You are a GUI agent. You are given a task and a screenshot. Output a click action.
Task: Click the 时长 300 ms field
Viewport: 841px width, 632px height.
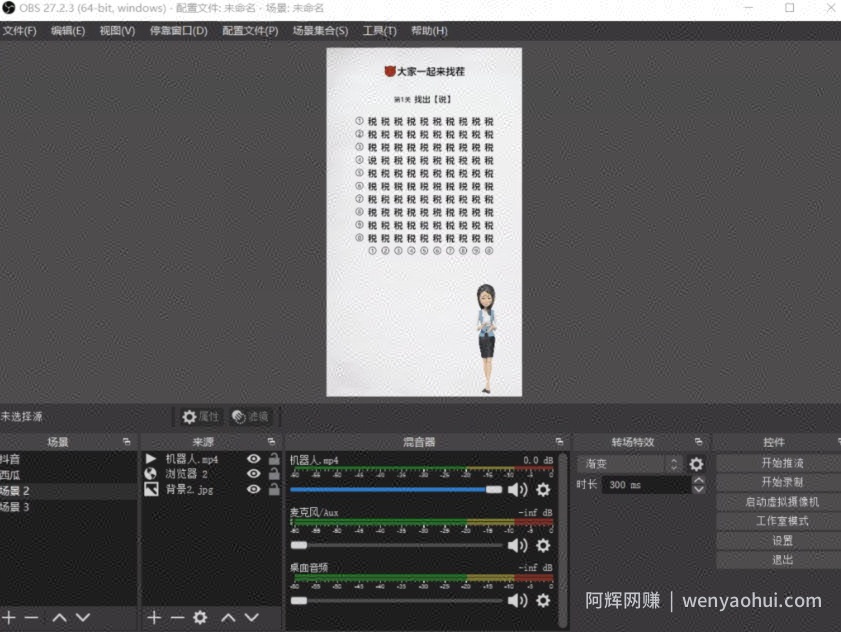[646, 484]
